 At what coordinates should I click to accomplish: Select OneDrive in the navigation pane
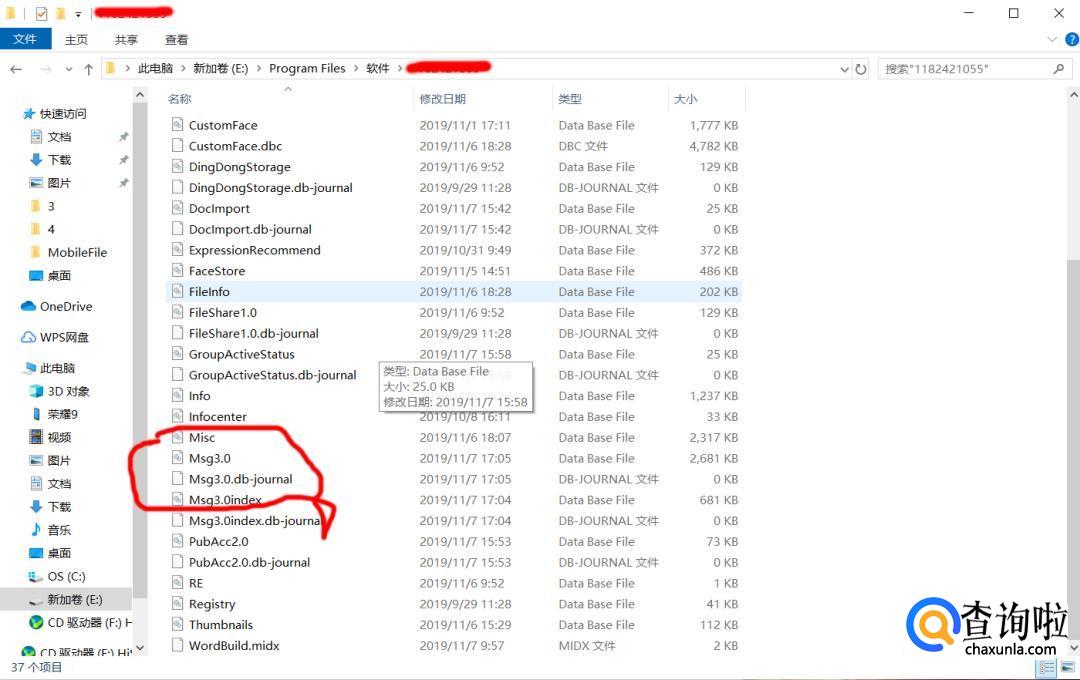pos(66,306)
